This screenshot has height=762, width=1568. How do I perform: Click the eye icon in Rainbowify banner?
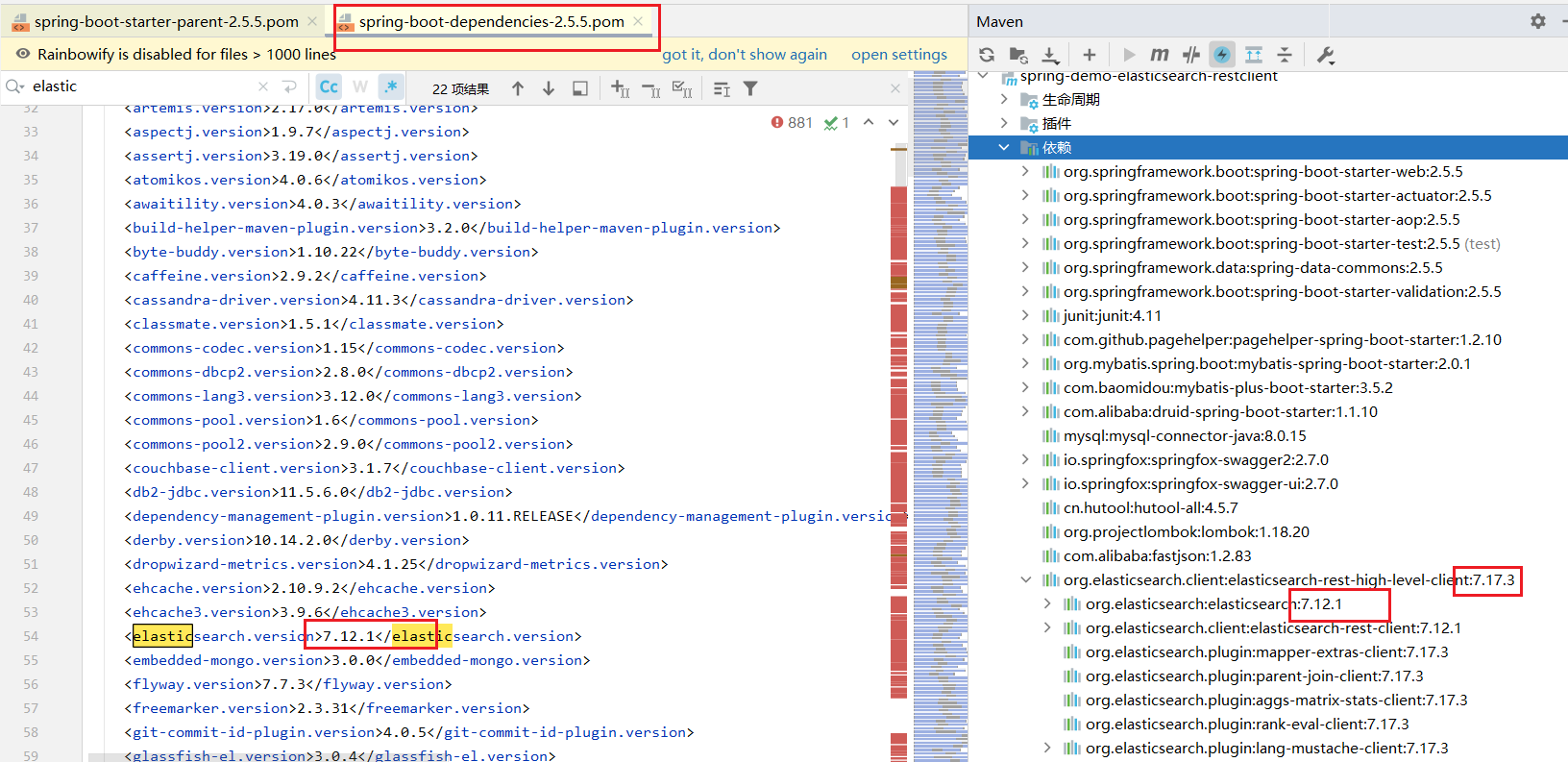pos(23,54)
